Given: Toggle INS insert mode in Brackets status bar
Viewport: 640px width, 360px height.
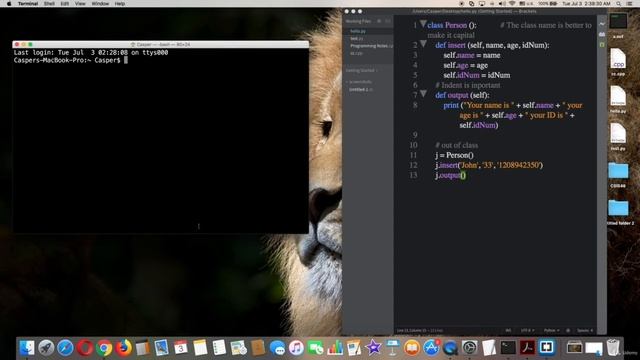Looking at the screenshot, I should (508, 330).
